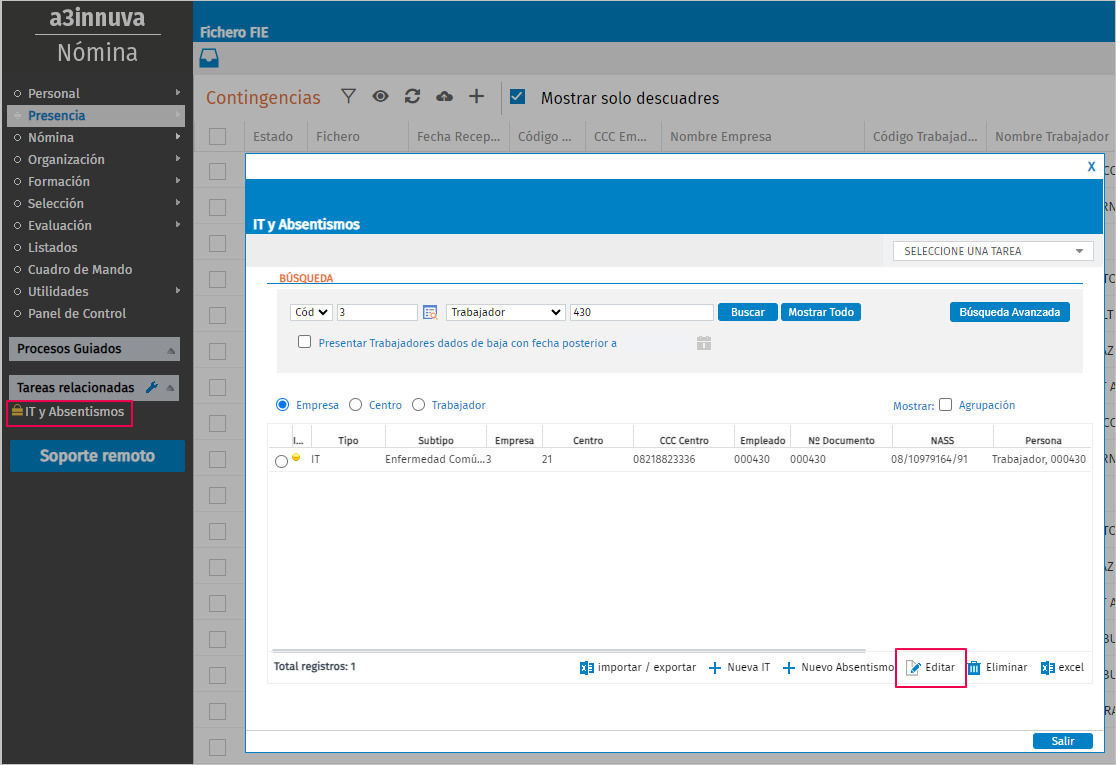Add new contingencia with plus icon
Screen dimensions: 1116x765
tap(476, 96)
